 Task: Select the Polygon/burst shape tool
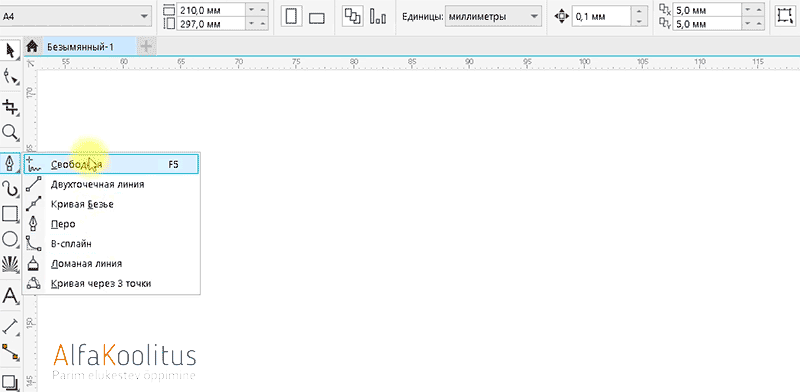(10, 263)
